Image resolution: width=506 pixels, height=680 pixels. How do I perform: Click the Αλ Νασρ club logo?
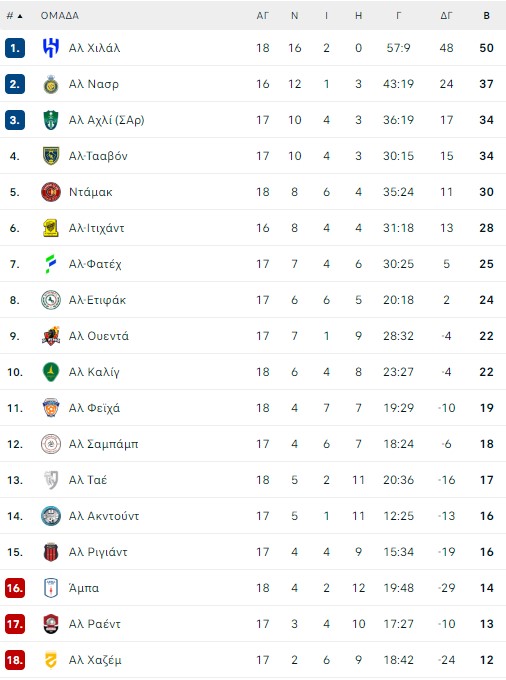click(51, 84)
